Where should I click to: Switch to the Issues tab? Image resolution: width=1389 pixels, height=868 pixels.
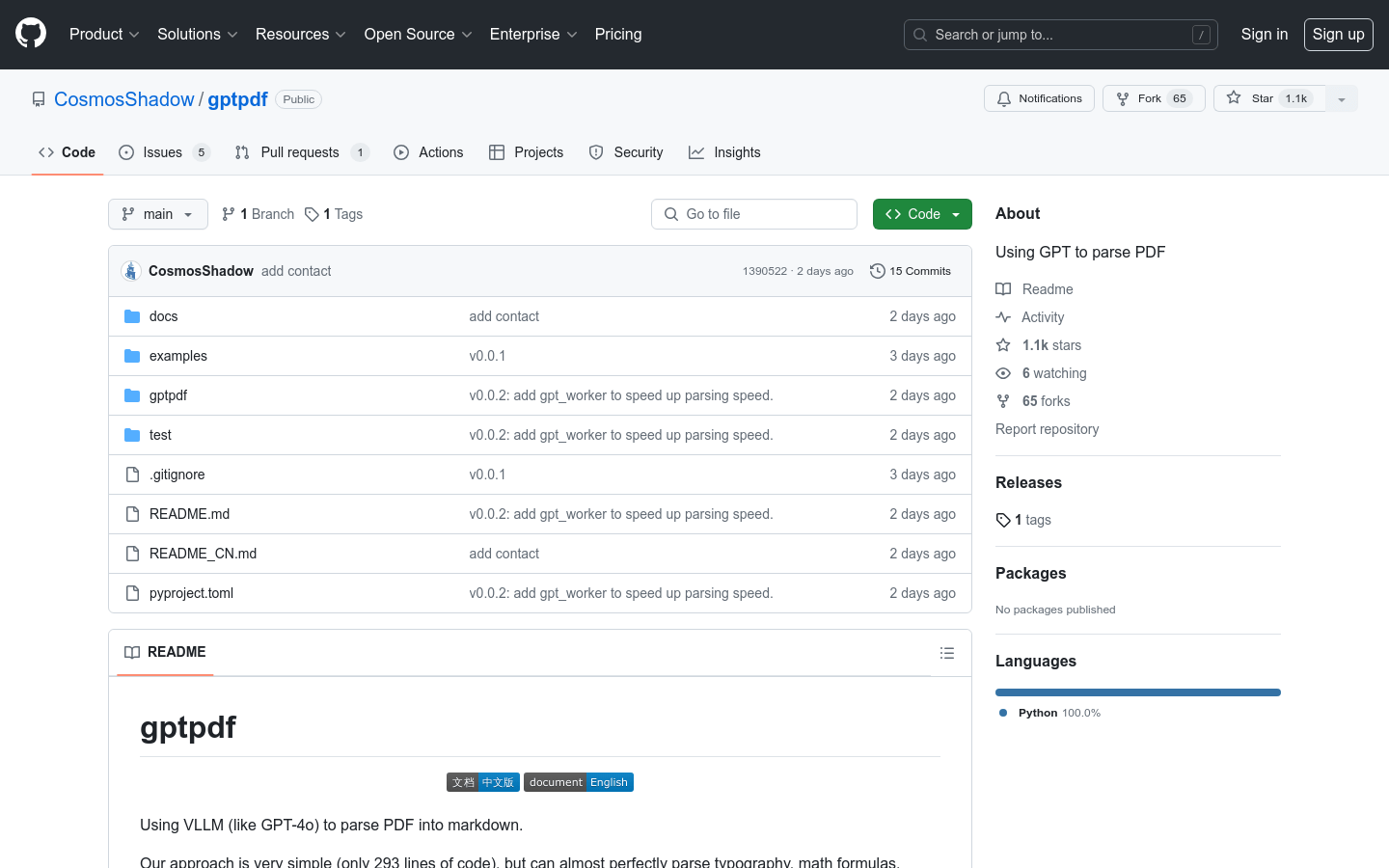163,152
